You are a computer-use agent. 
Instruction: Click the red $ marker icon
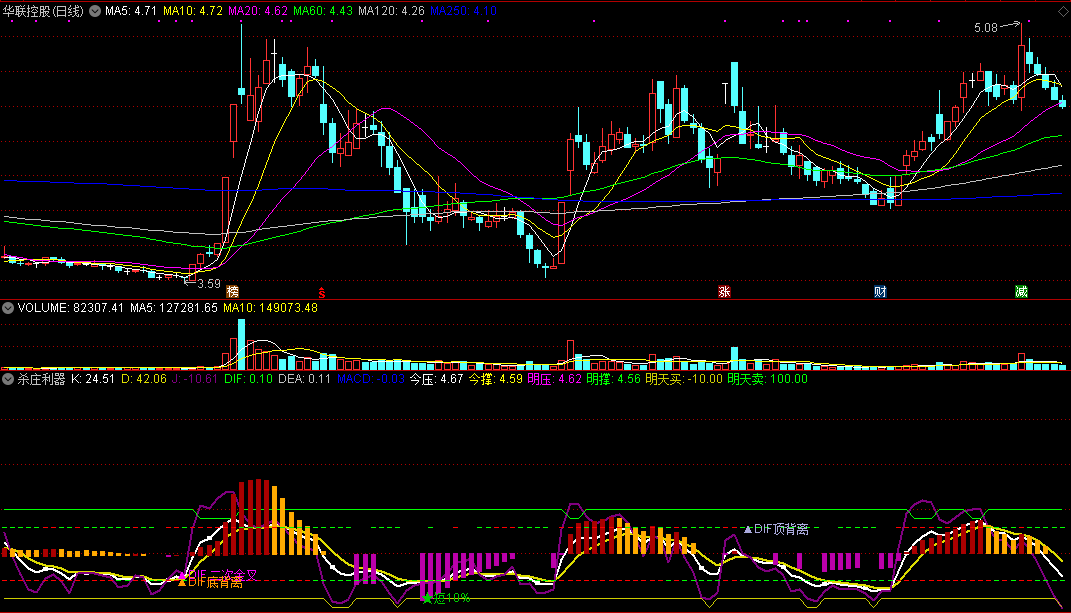coord(322,292)
